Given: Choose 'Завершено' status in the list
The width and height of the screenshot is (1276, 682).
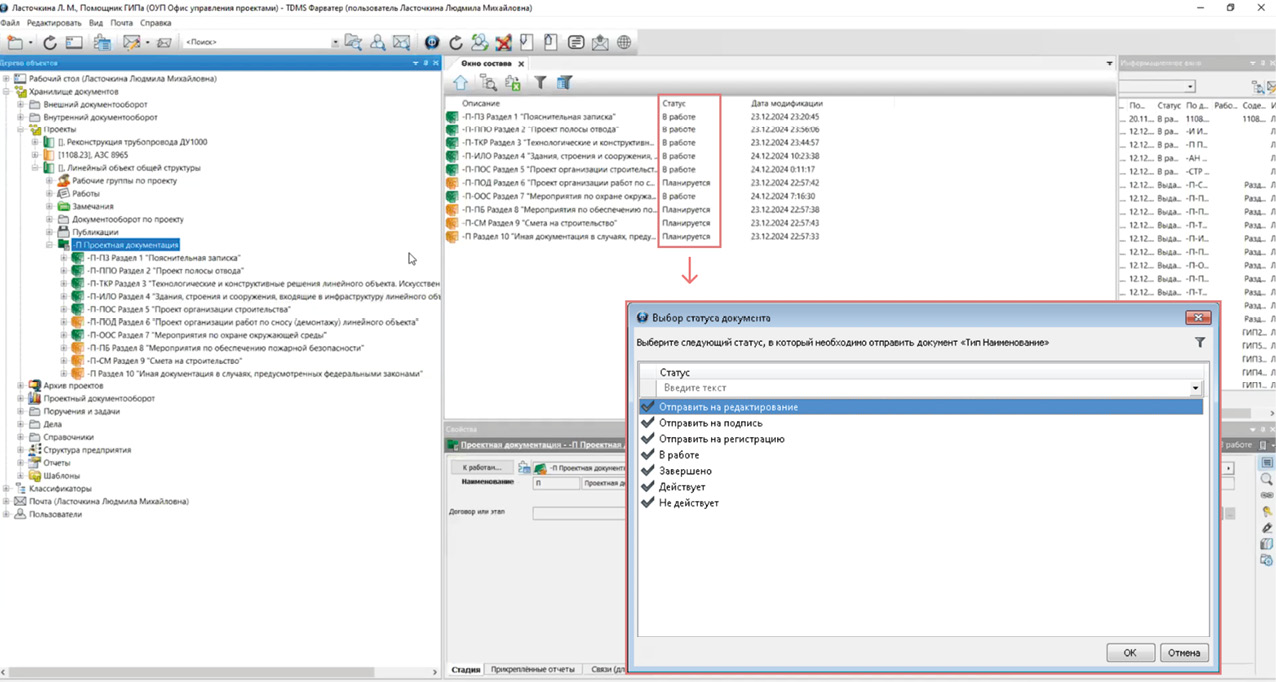Looking at the screenshot, I should point(685,471).
